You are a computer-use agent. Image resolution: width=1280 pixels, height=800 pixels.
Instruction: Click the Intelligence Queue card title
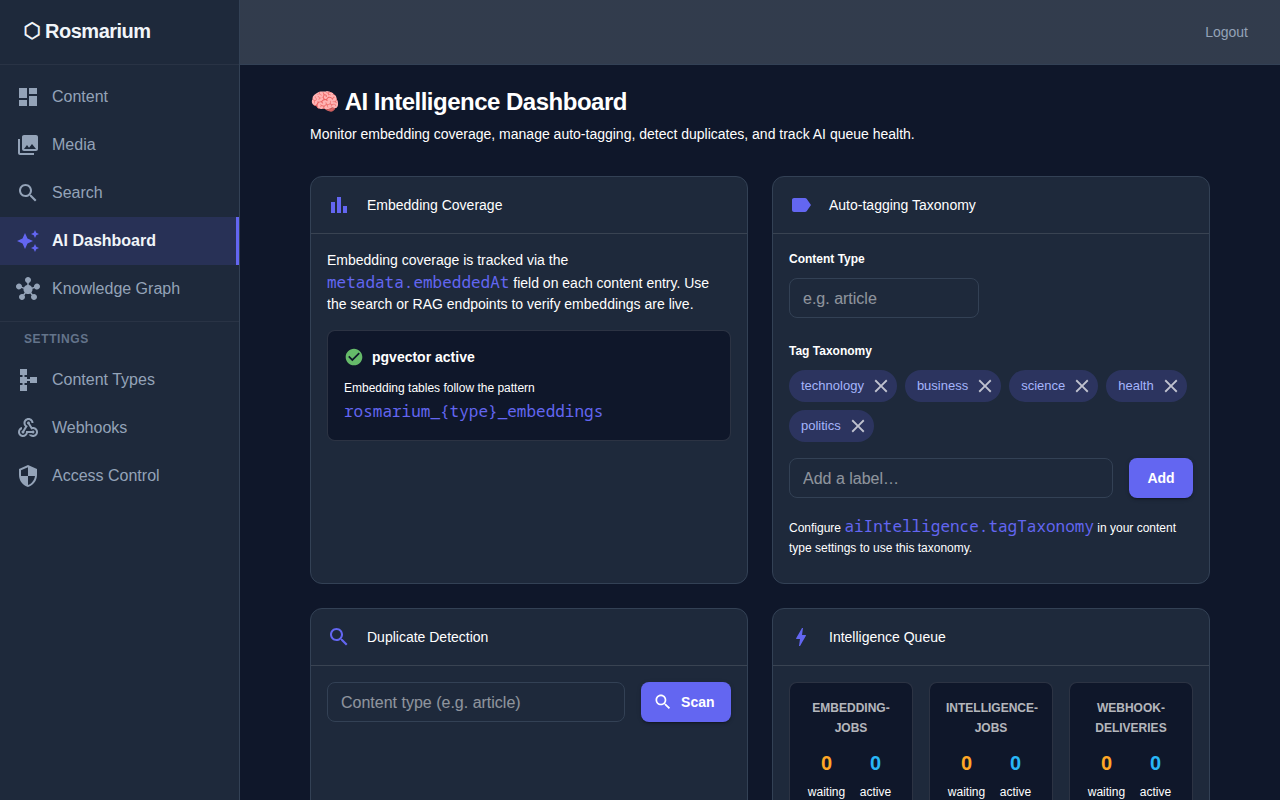point(887,637)
